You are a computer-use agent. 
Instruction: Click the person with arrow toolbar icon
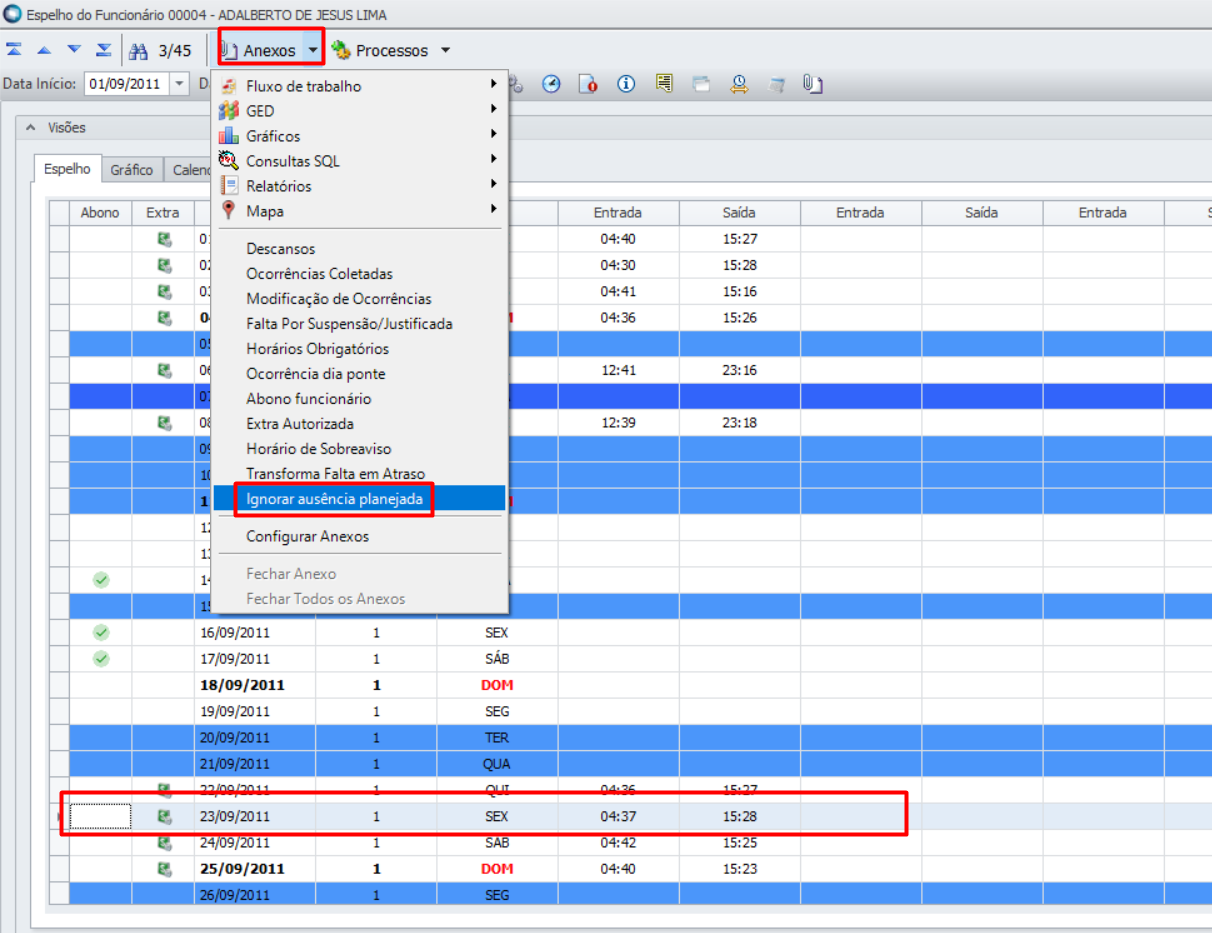(739, 84)
